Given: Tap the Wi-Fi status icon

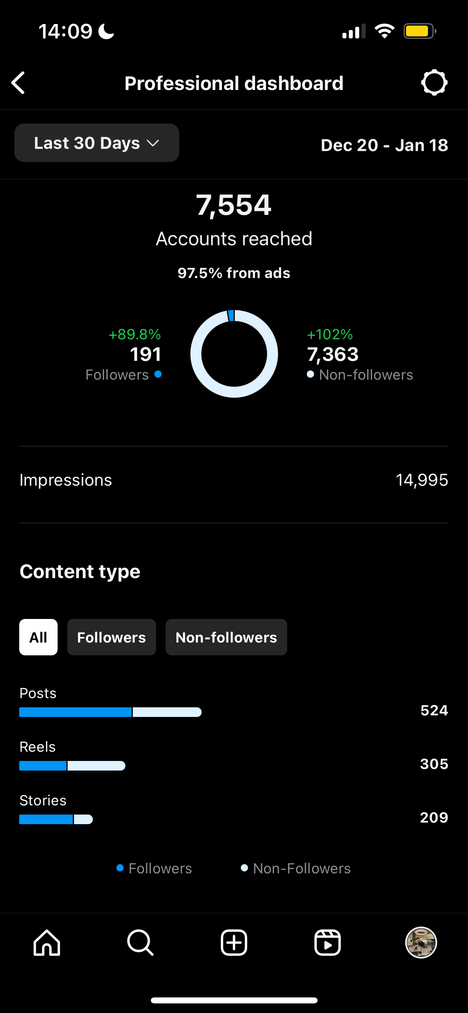Looking at the screenshot, I should click(x=385, y=31).
